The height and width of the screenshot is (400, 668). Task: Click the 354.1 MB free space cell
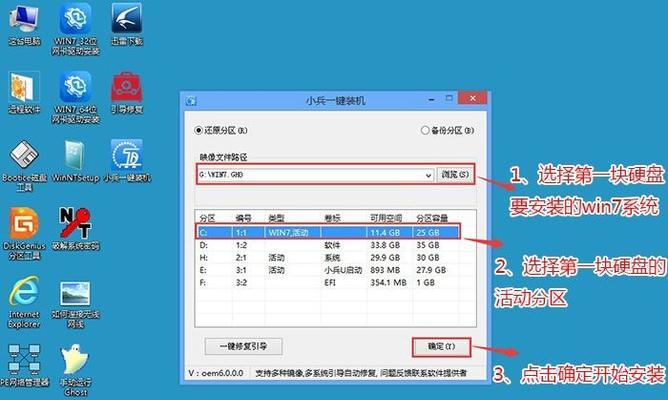(388, 283)
